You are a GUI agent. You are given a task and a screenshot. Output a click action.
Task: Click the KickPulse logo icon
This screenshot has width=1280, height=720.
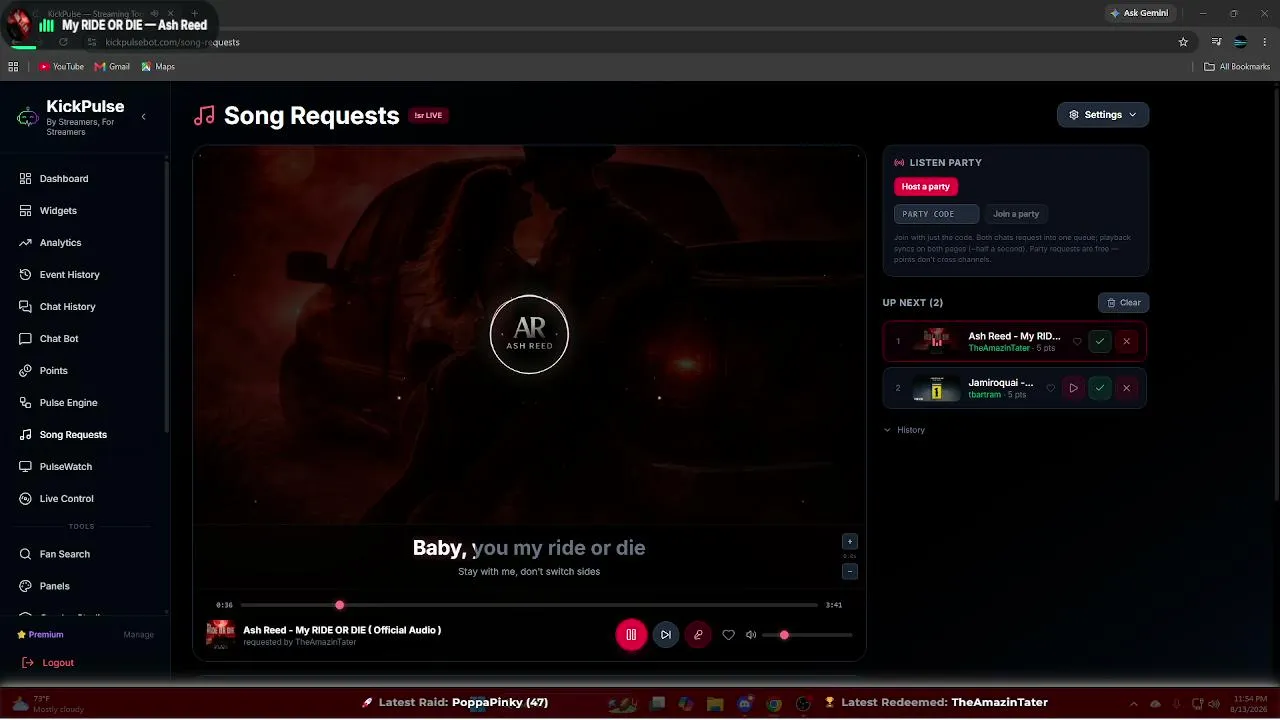tap(28, 117)
